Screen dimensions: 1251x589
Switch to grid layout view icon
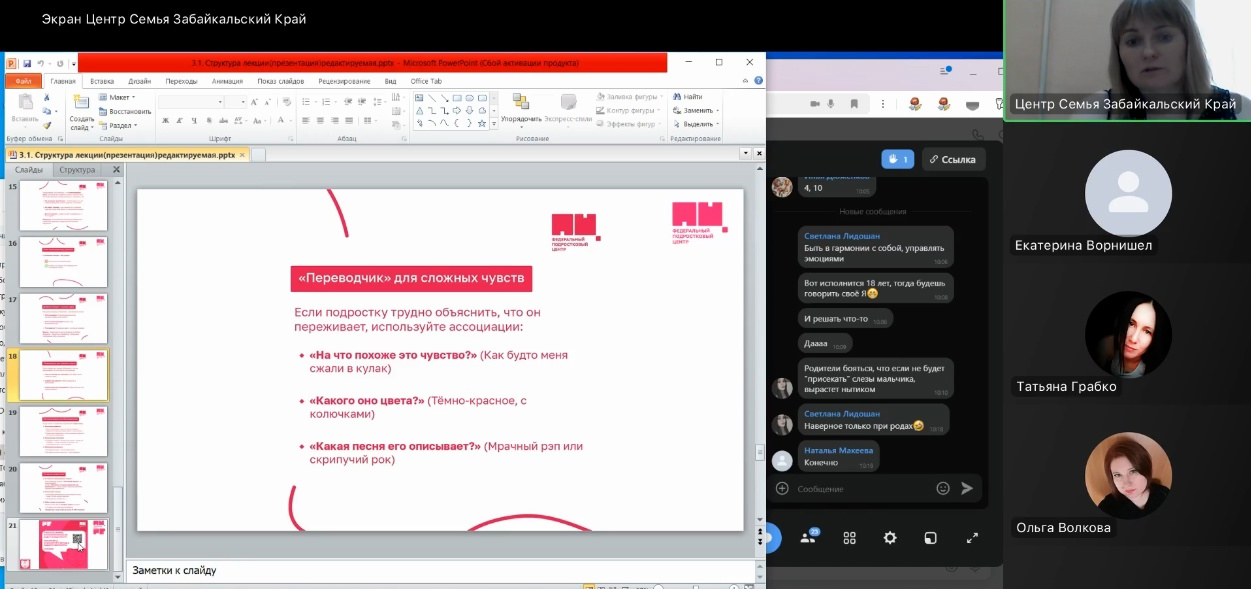pyautogui.click(x=849, y=538)
